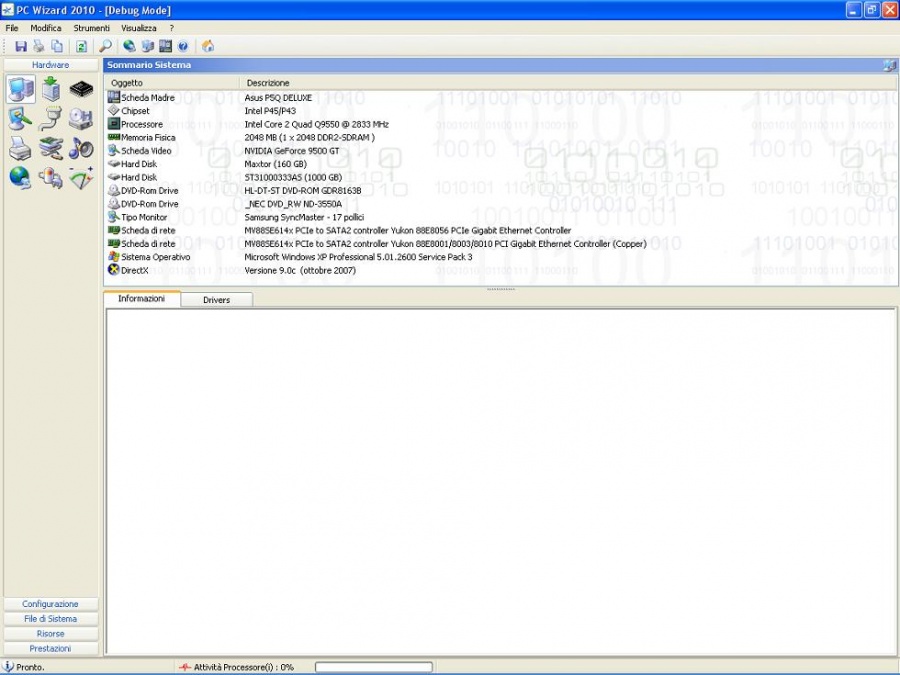This screenshot has width=900, height=675.
Task: Open the music note Multimedia sidebar icon
Action: [81, 149]
